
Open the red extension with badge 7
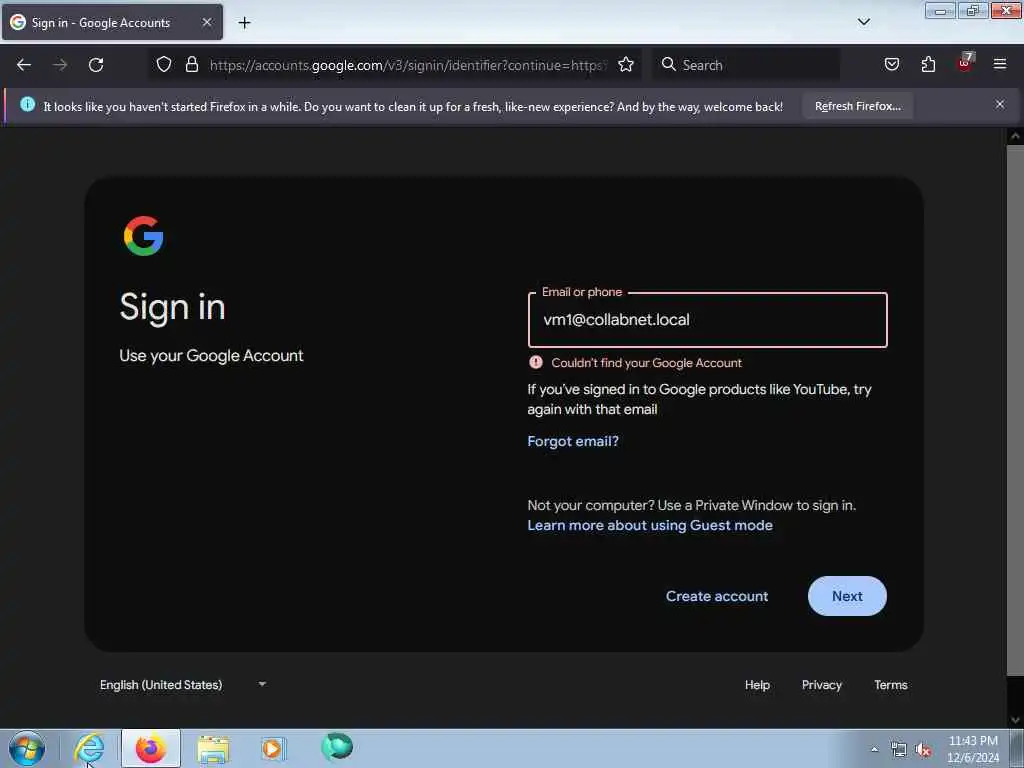[965, 63]
